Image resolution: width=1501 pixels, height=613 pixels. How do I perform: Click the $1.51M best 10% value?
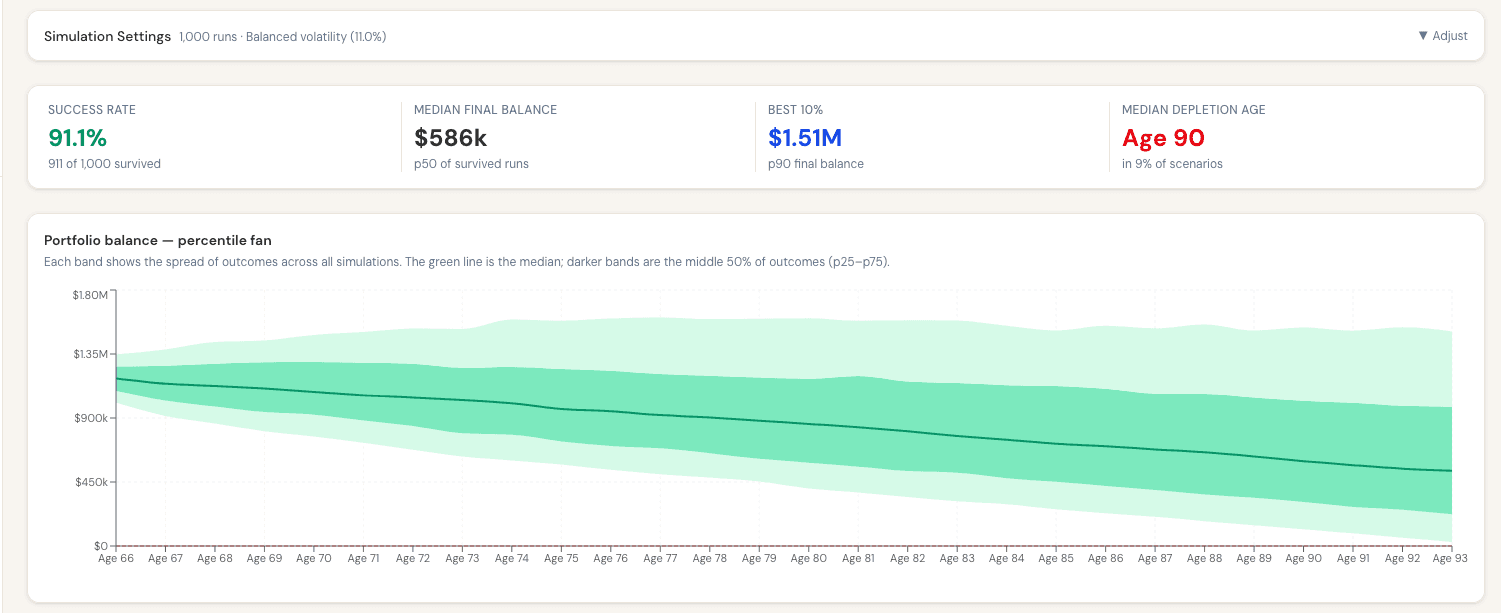tap(806, 138)
